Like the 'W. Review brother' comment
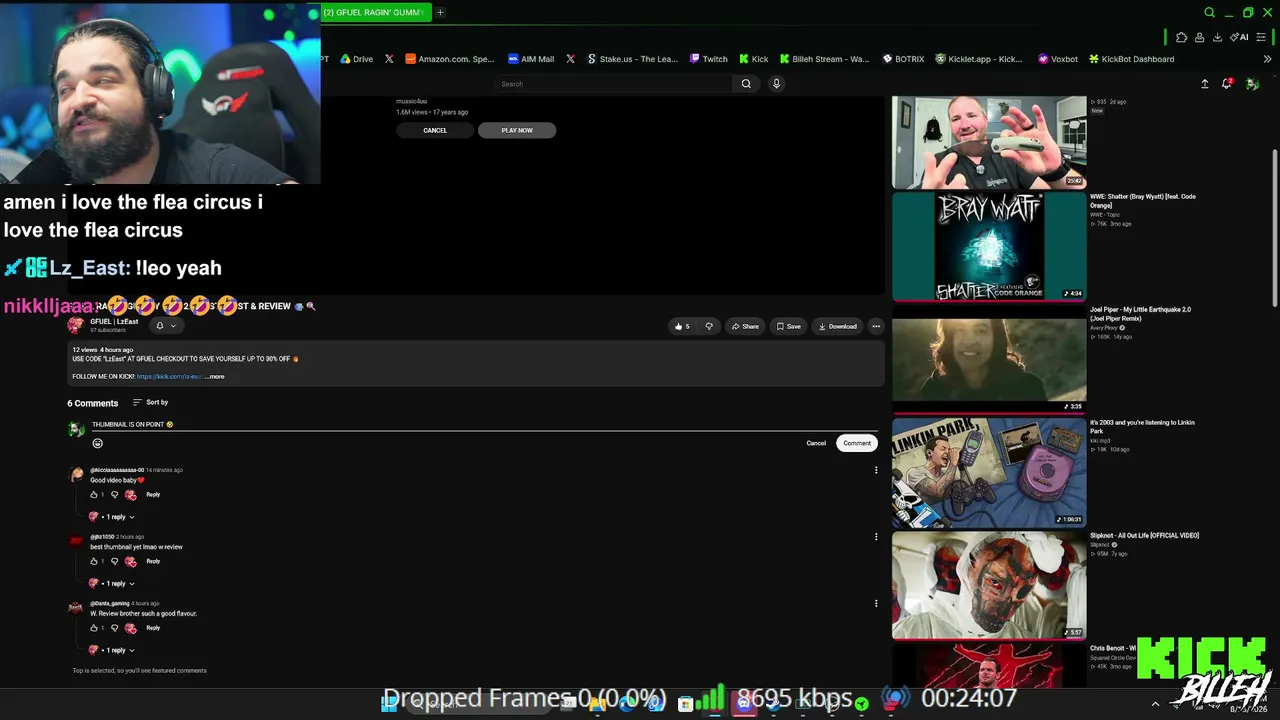The image size is (1280, 720). point(94,628)
